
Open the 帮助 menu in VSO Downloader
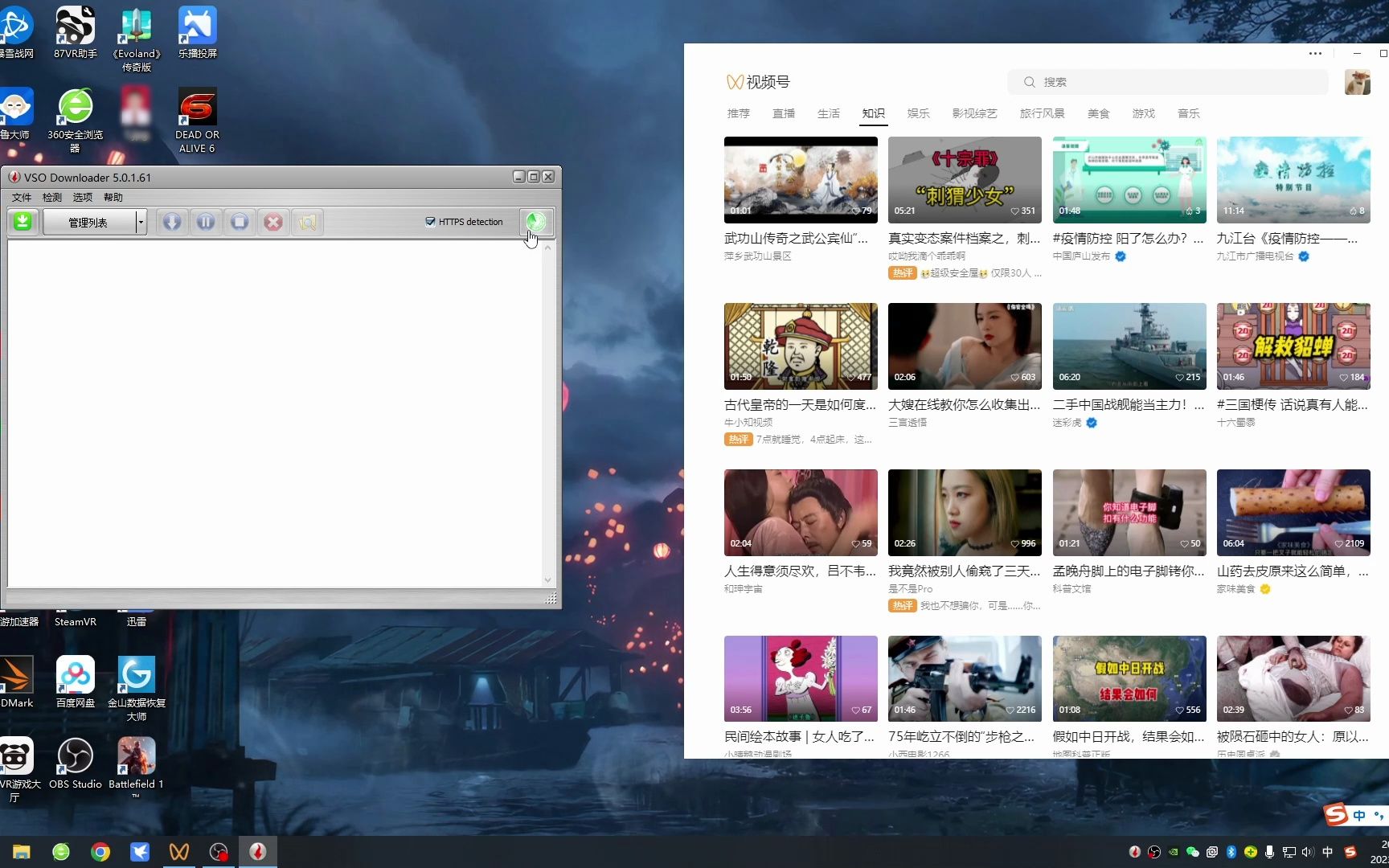pyautogui.click(x=113, y=197)
